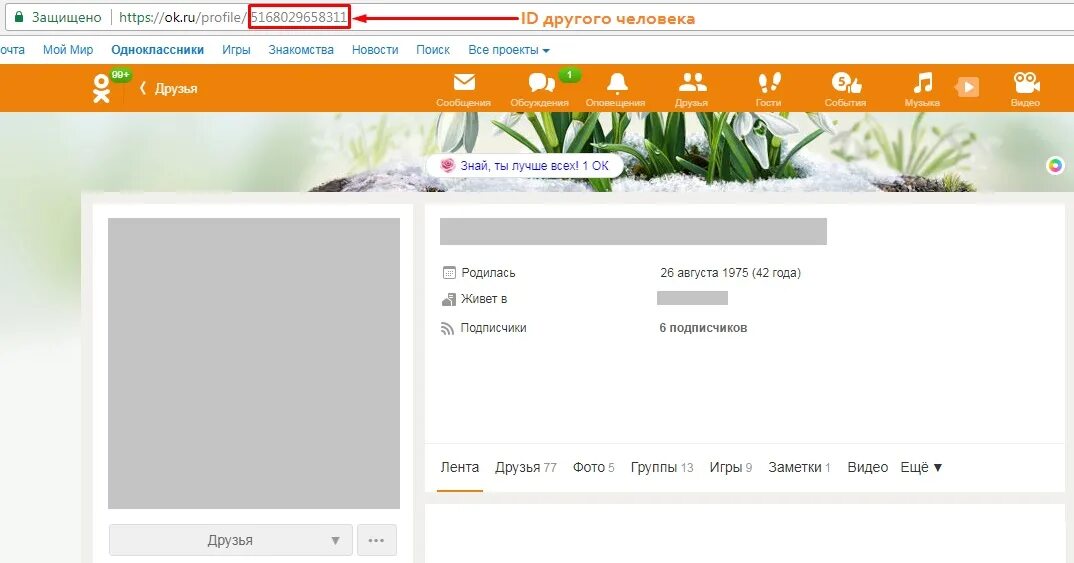The height and width of the screenshot is (563, 1074).
Task: Click the Игры top navigation link
Action: (236, 50)
